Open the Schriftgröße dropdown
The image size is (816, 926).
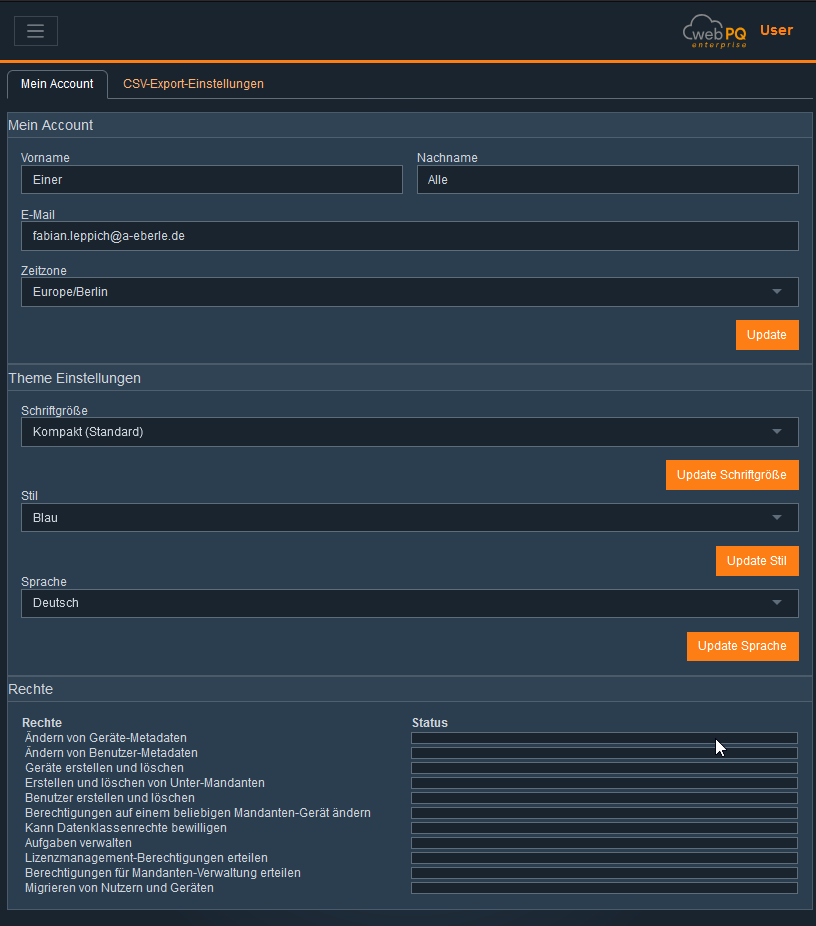(x=409, y=432)
